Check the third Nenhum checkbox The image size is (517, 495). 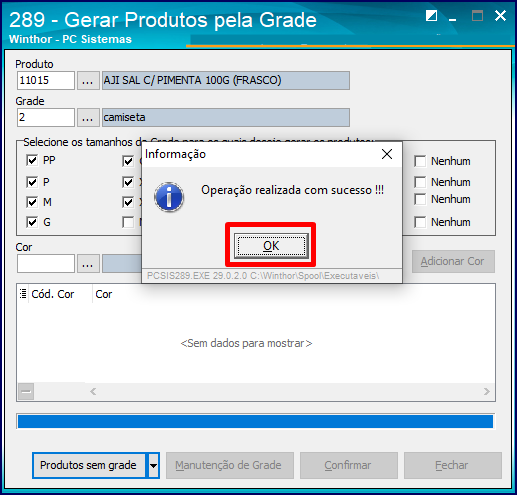(x=420, y=199)
